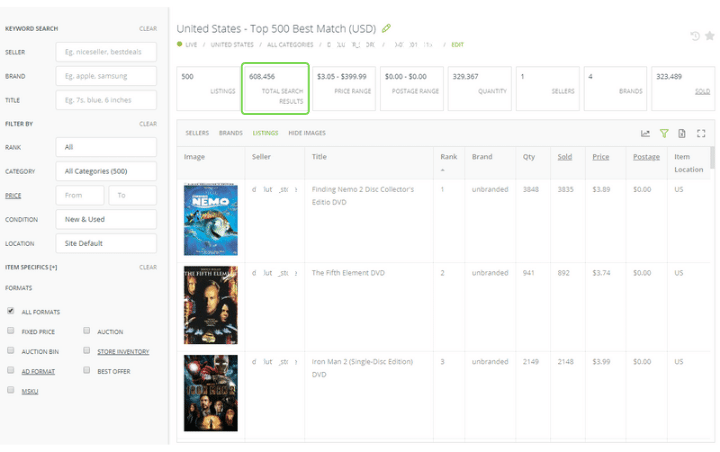Open Finding Nemo DVD thumbnail
This screenshot has height=452, width=720.
[x=211, y=220]
